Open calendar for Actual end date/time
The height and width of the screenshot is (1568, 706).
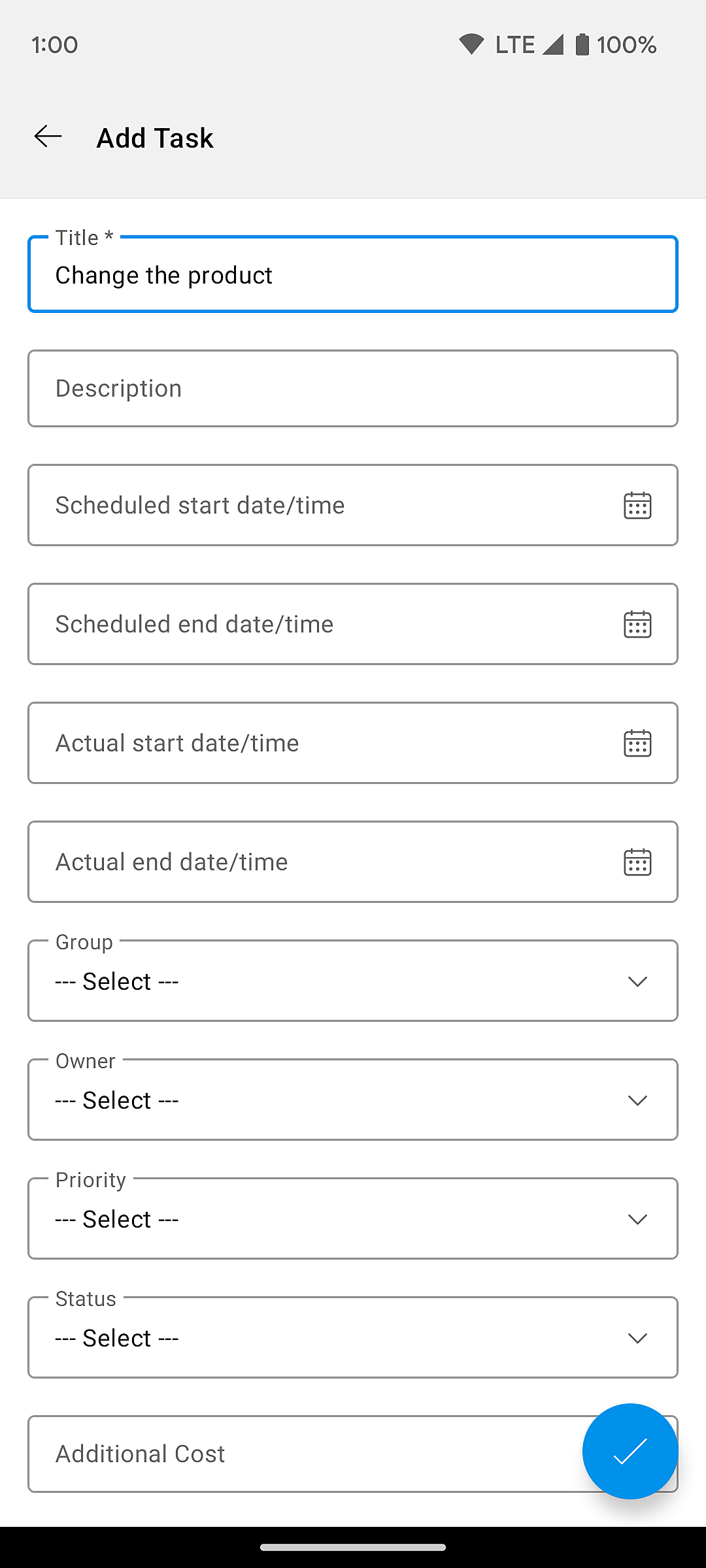[x=637, y=862]
